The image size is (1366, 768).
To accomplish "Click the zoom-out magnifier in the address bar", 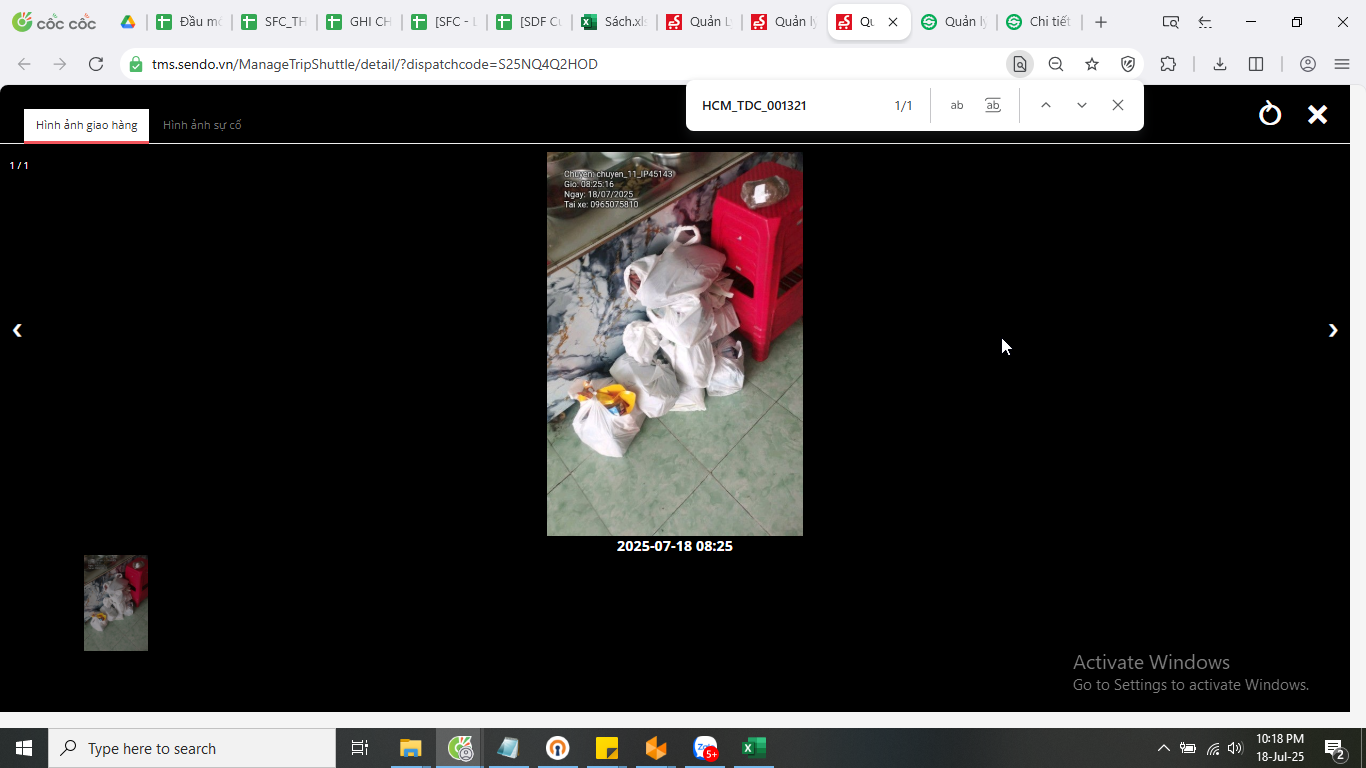I will (1056, 64).
